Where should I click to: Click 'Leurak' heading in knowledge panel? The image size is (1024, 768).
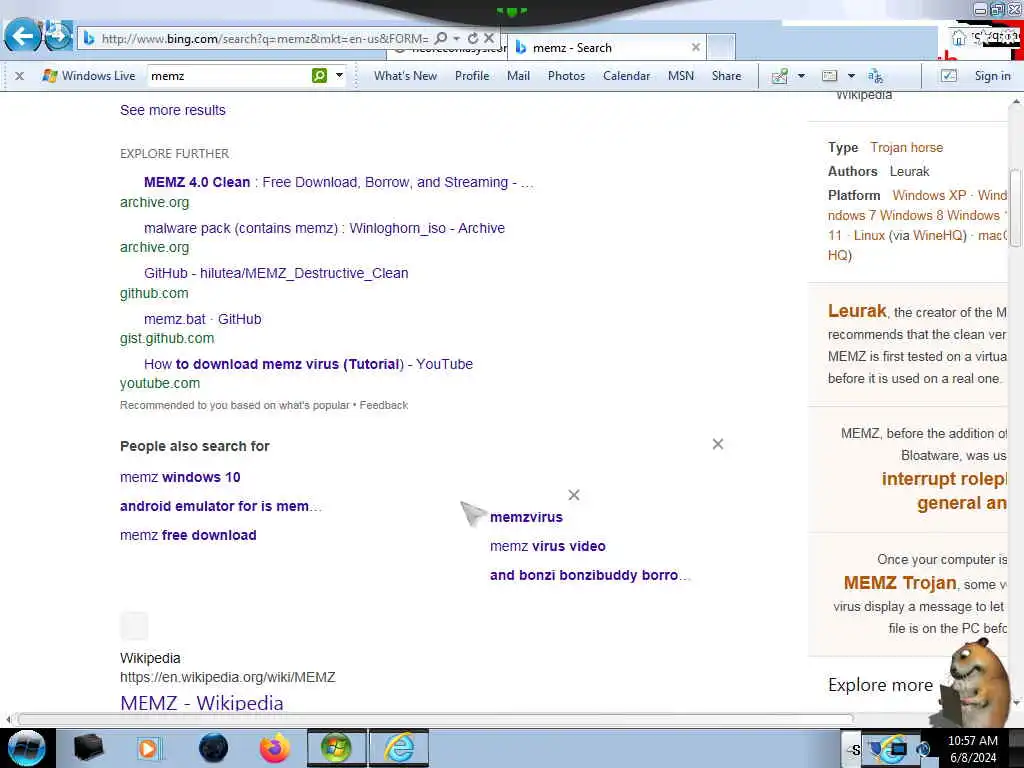click(857, 311)
